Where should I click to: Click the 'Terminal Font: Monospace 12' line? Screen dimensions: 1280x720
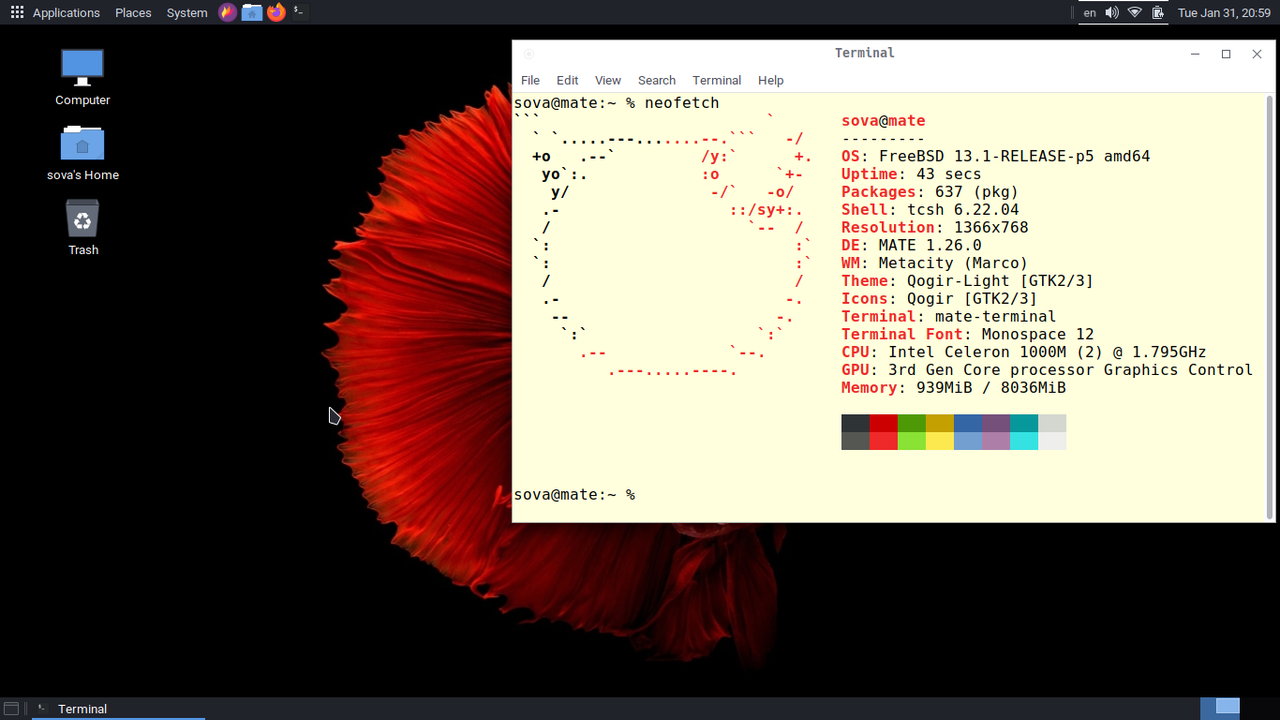coord(967,334)
